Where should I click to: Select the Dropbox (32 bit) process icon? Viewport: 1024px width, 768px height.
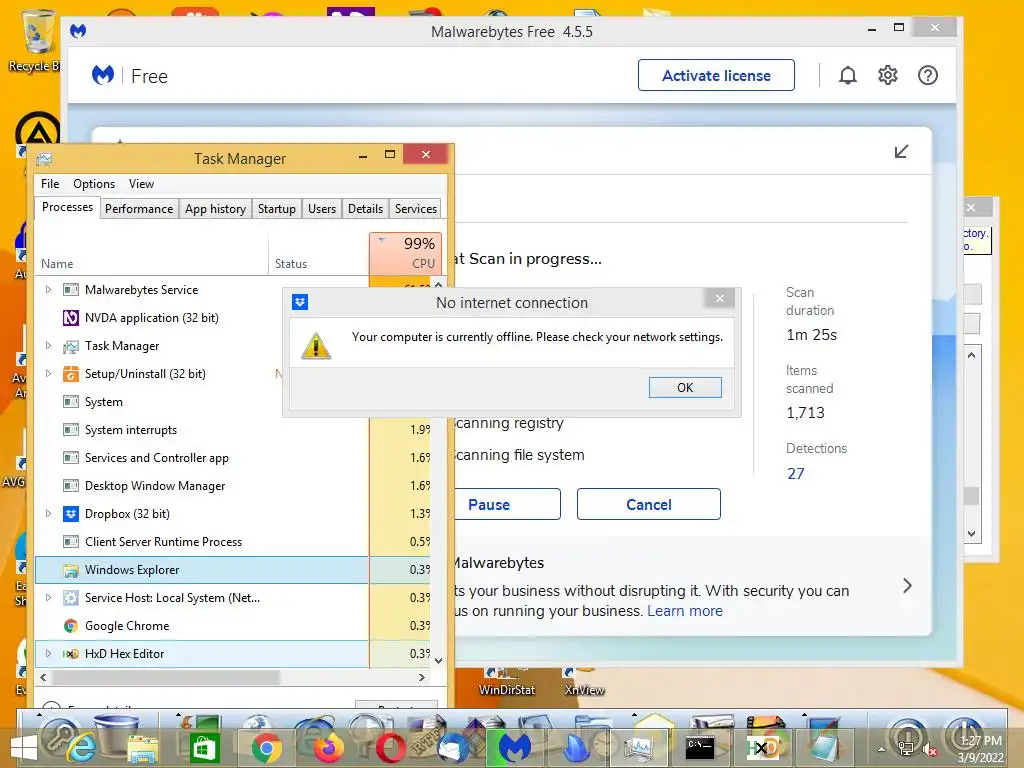click(x=71, y=514)
